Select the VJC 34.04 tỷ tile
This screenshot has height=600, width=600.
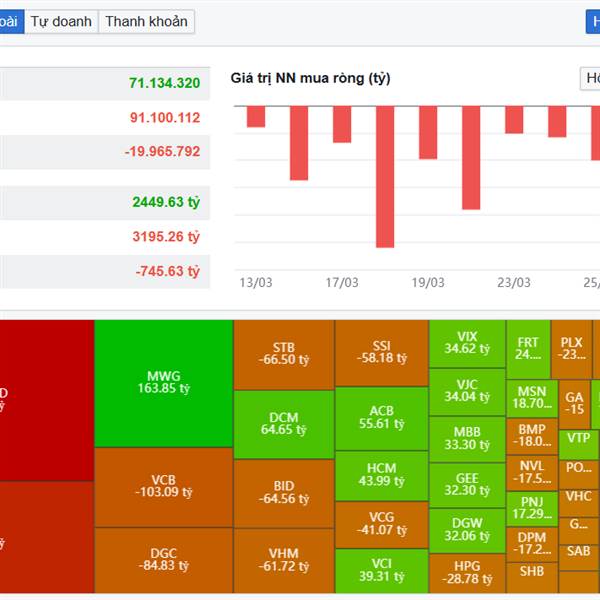[x=467, y=392]
